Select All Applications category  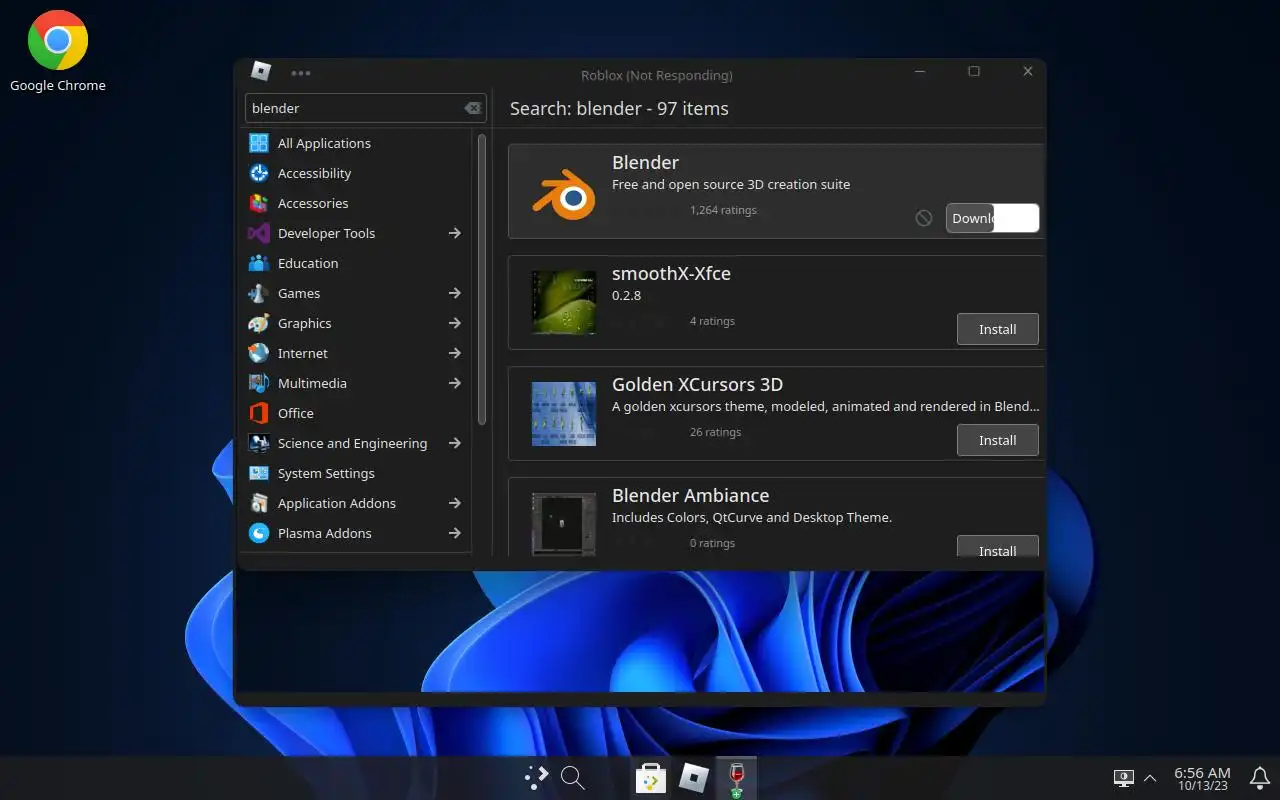click(357, 143)
